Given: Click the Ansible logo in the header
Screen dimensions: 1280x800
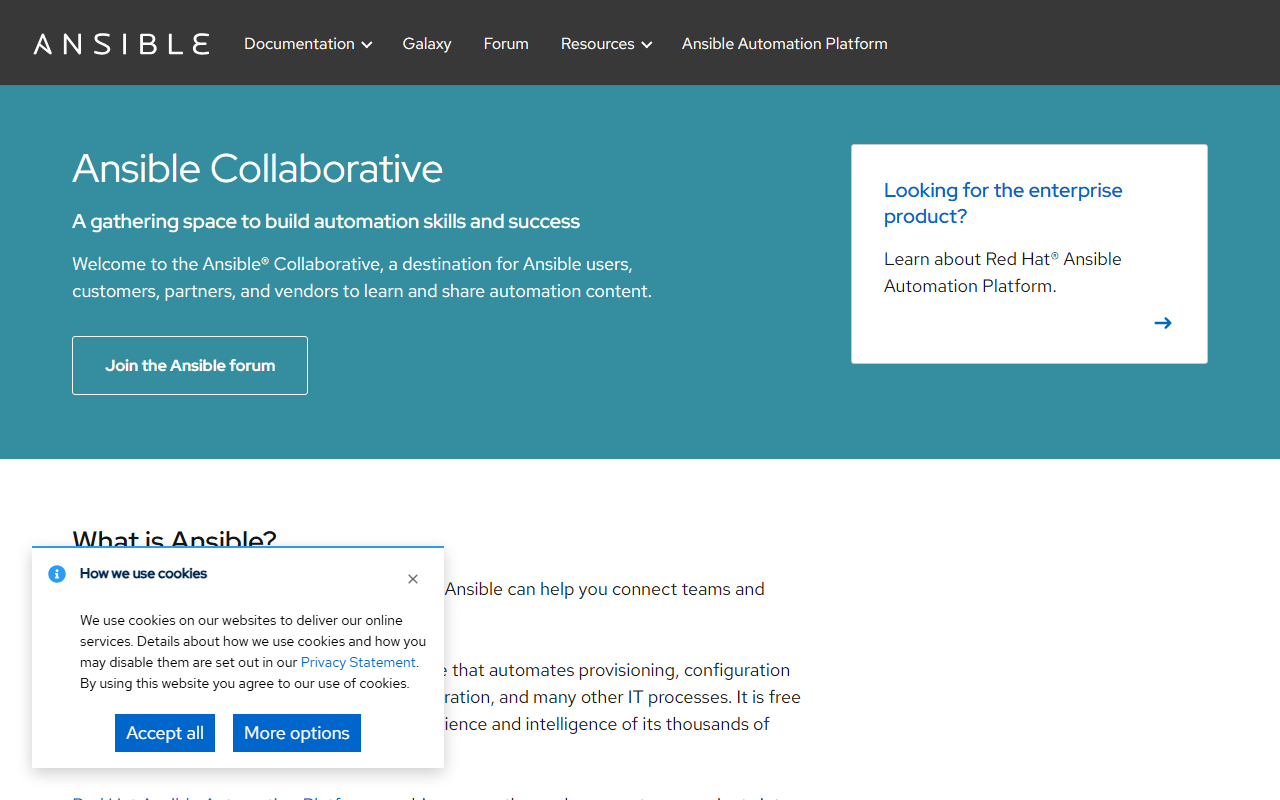Looking at the screenshot, I should click(121, 44).
